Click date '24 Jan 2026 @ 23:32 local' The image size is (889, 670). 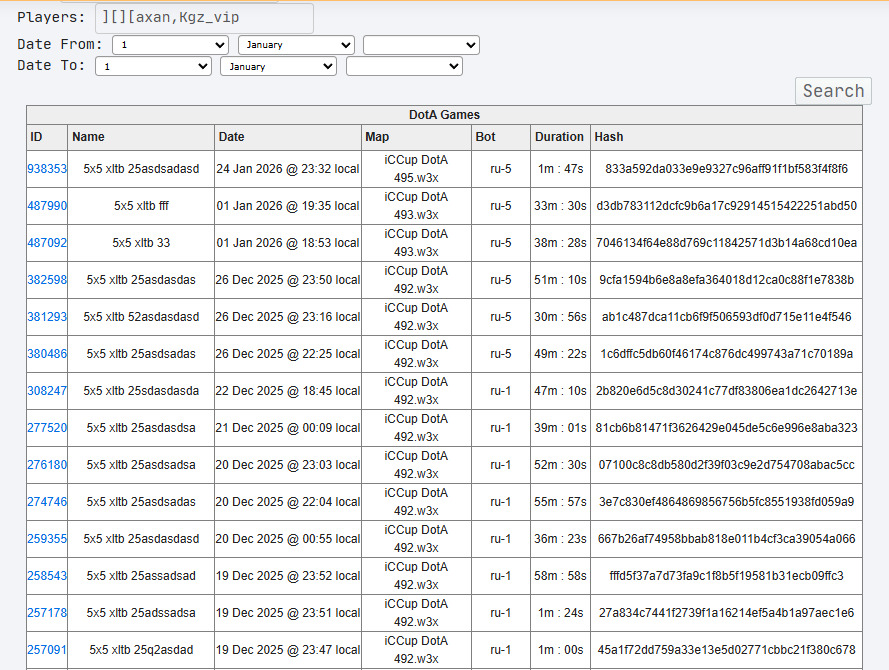click(x=288, y=169)
